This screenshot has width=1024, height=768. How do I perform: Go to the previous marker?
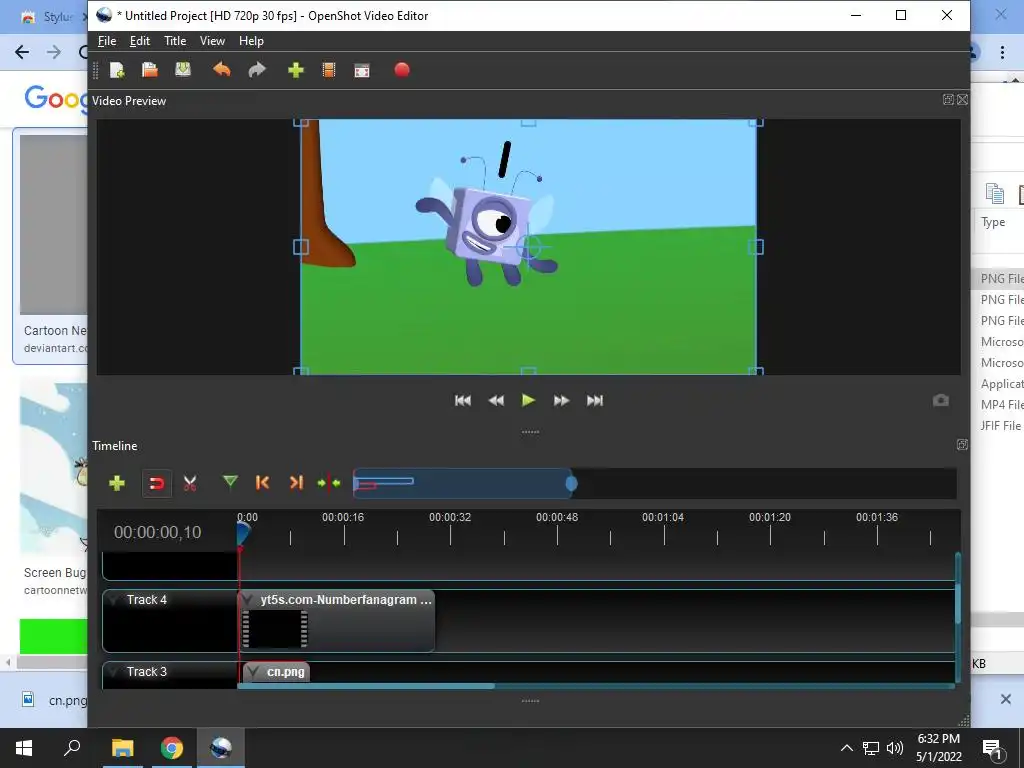[263, 483]
